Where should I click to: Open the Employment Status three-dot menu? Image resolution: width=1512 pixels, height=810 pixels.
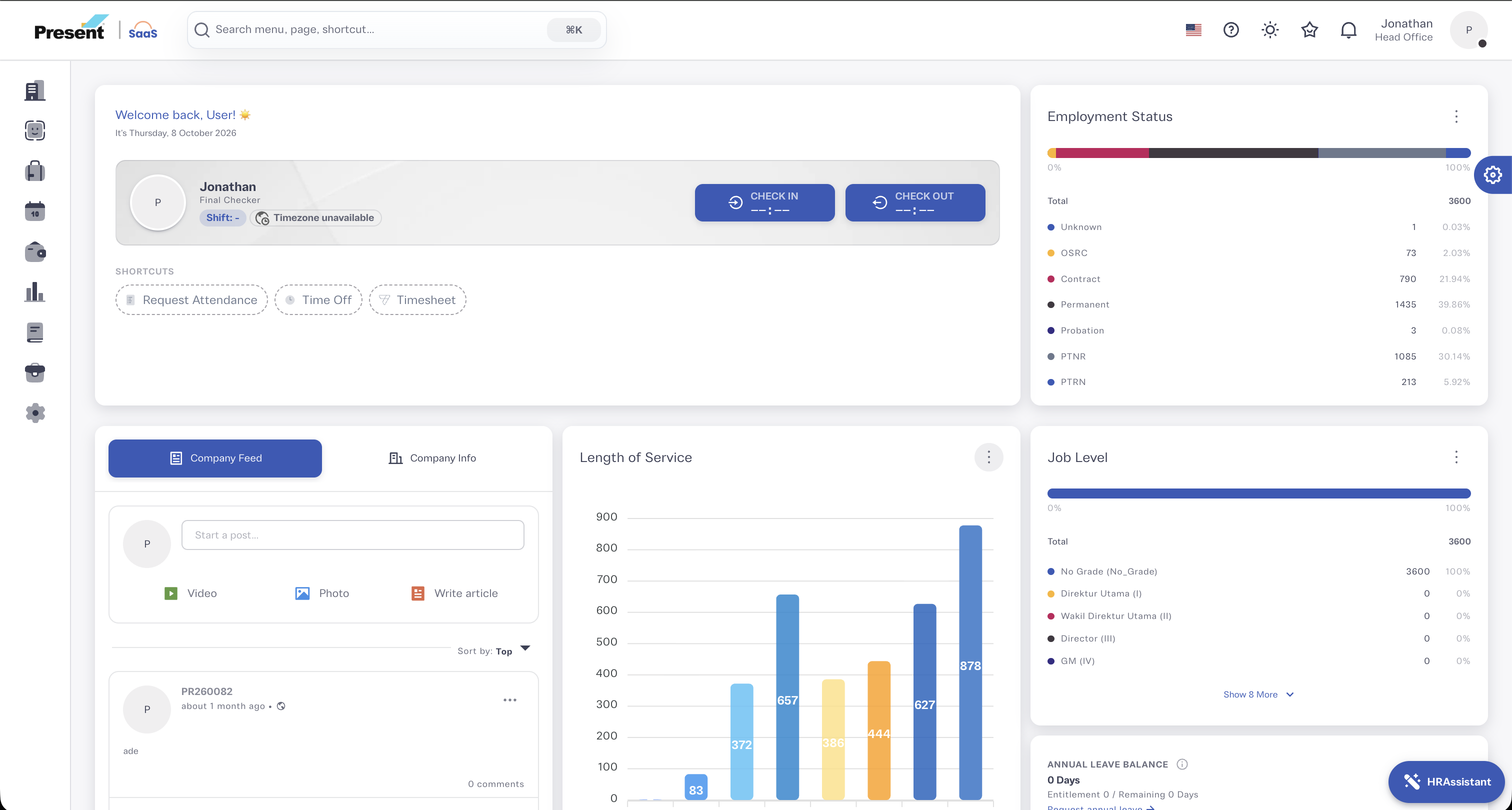[x=1456, y=116]
